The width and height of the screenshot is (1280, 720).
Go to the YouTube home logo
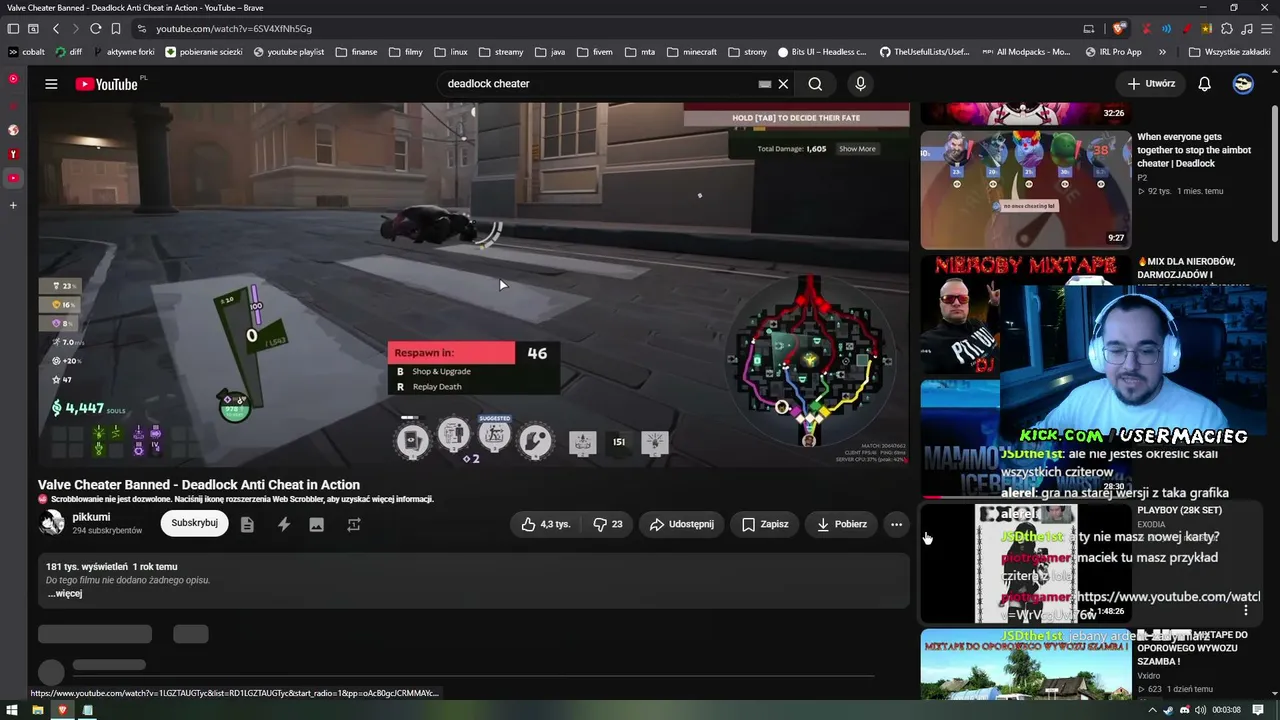click(106, 84)
